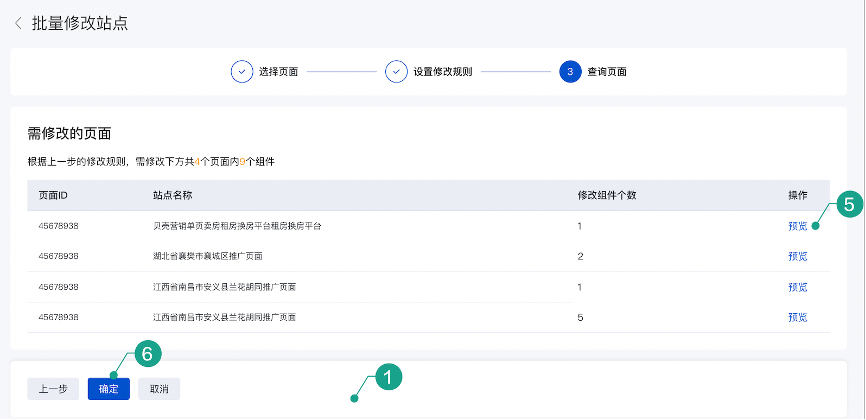Confirm with the blue 确定 button
Image resolution: width=866 pixels, height=420 pixels.
click(x=109, y=389)
